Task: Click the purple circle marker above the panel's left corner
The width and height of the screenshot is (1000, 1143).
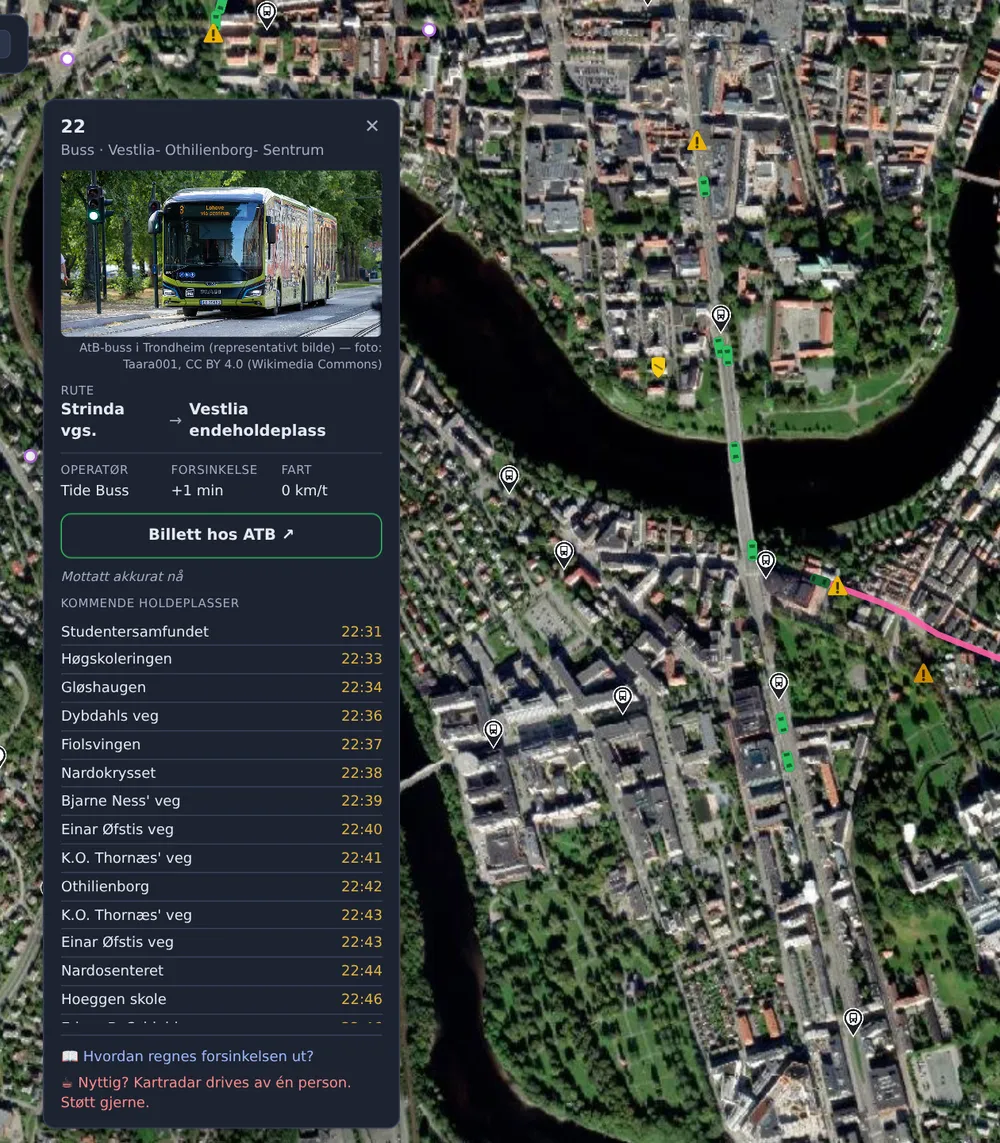Action: click(x=67, y=58)
